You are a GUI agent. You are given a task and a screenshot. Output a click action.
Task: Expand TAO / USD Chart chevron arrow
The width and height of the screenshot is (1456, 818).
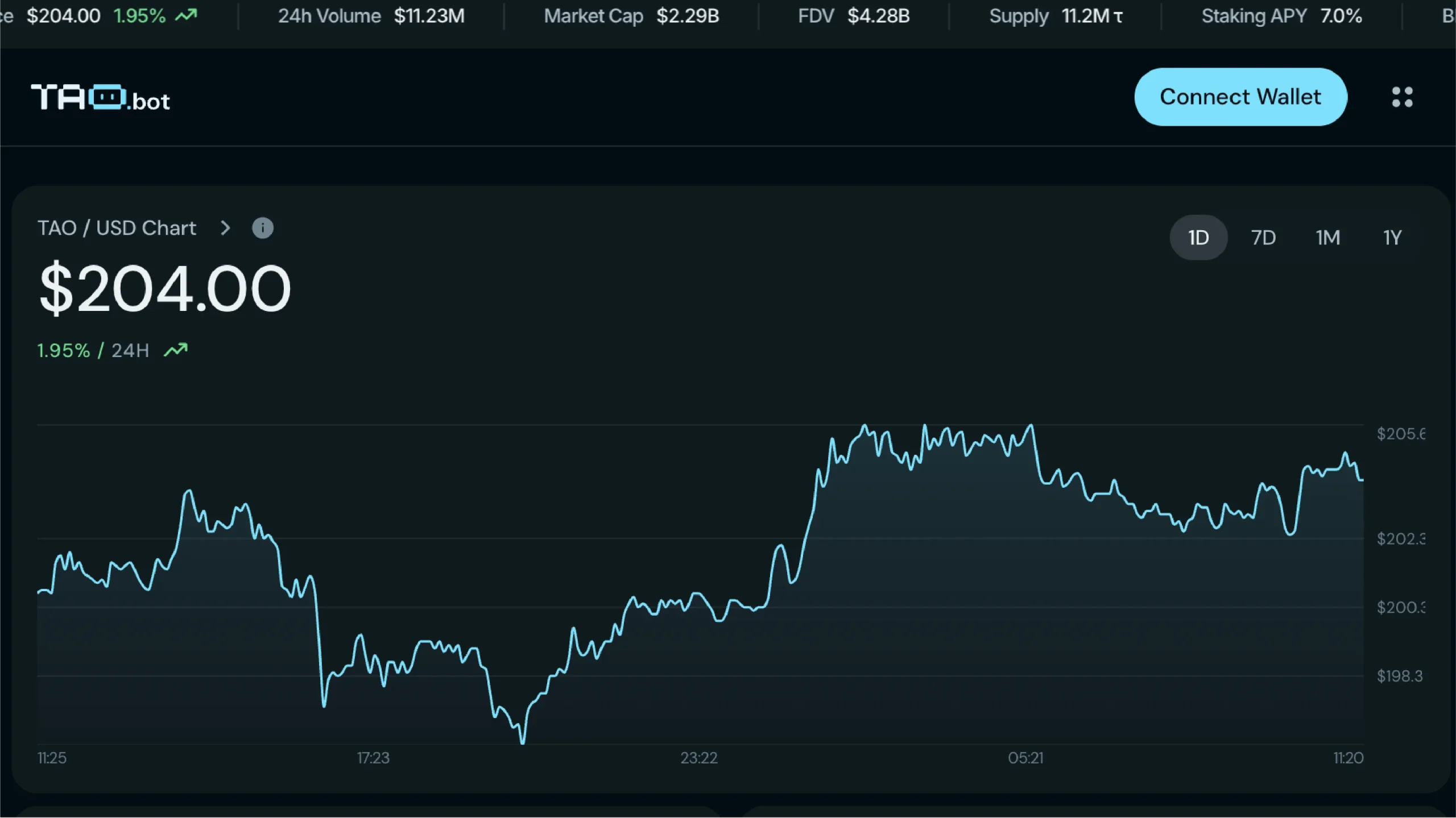coord(225,228)
